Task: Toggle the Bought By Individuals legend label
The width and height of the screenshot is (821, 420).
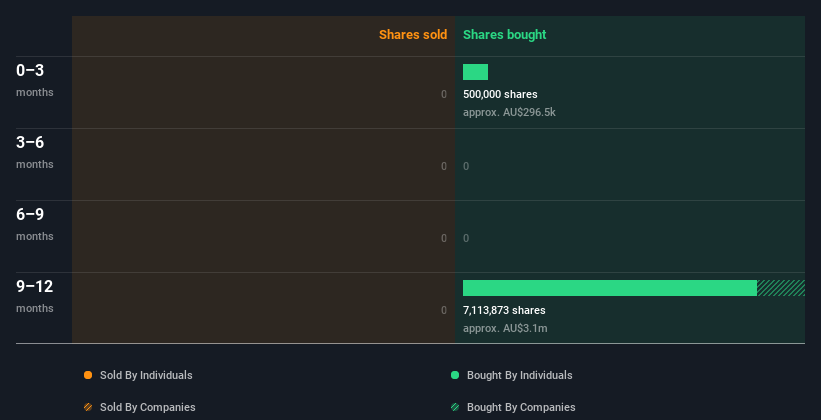Action: coord(519,375)
